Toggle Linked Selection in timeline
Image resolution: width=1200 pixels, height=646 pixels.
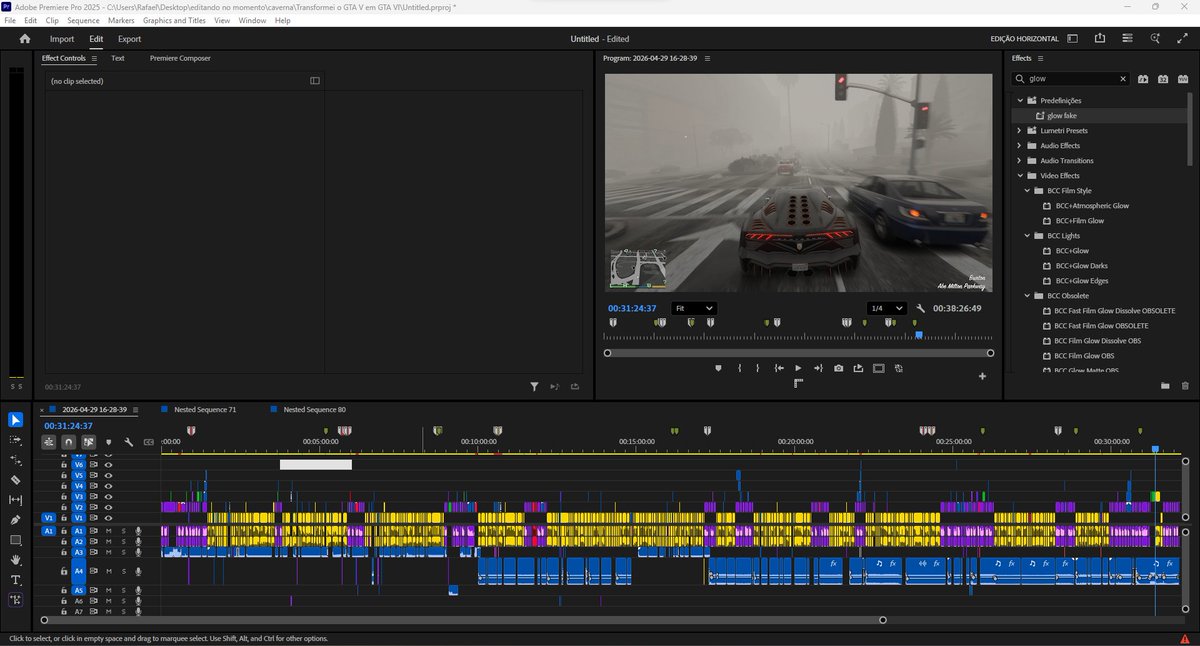[88, 442]
